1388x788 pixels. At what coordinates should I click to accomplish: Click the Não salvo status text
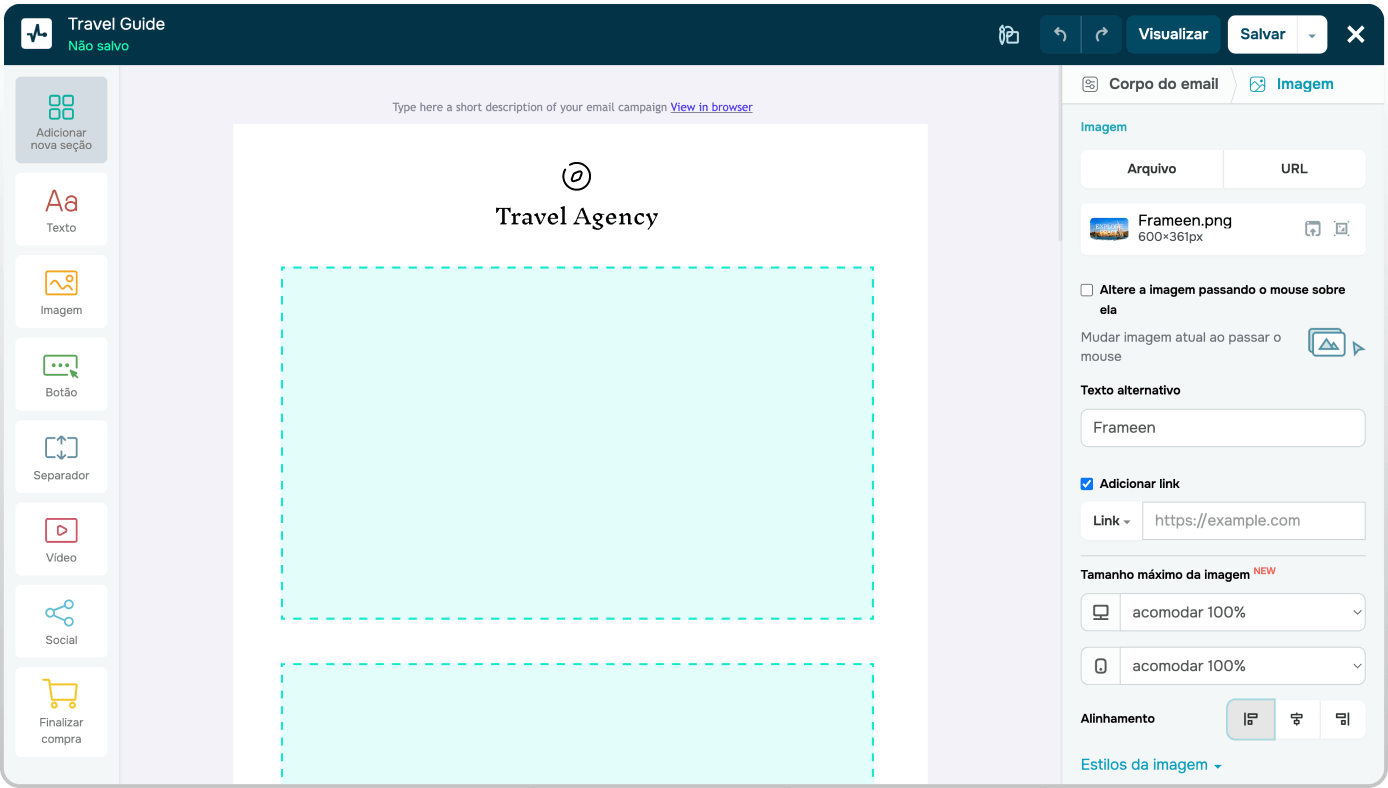(98, 46)
